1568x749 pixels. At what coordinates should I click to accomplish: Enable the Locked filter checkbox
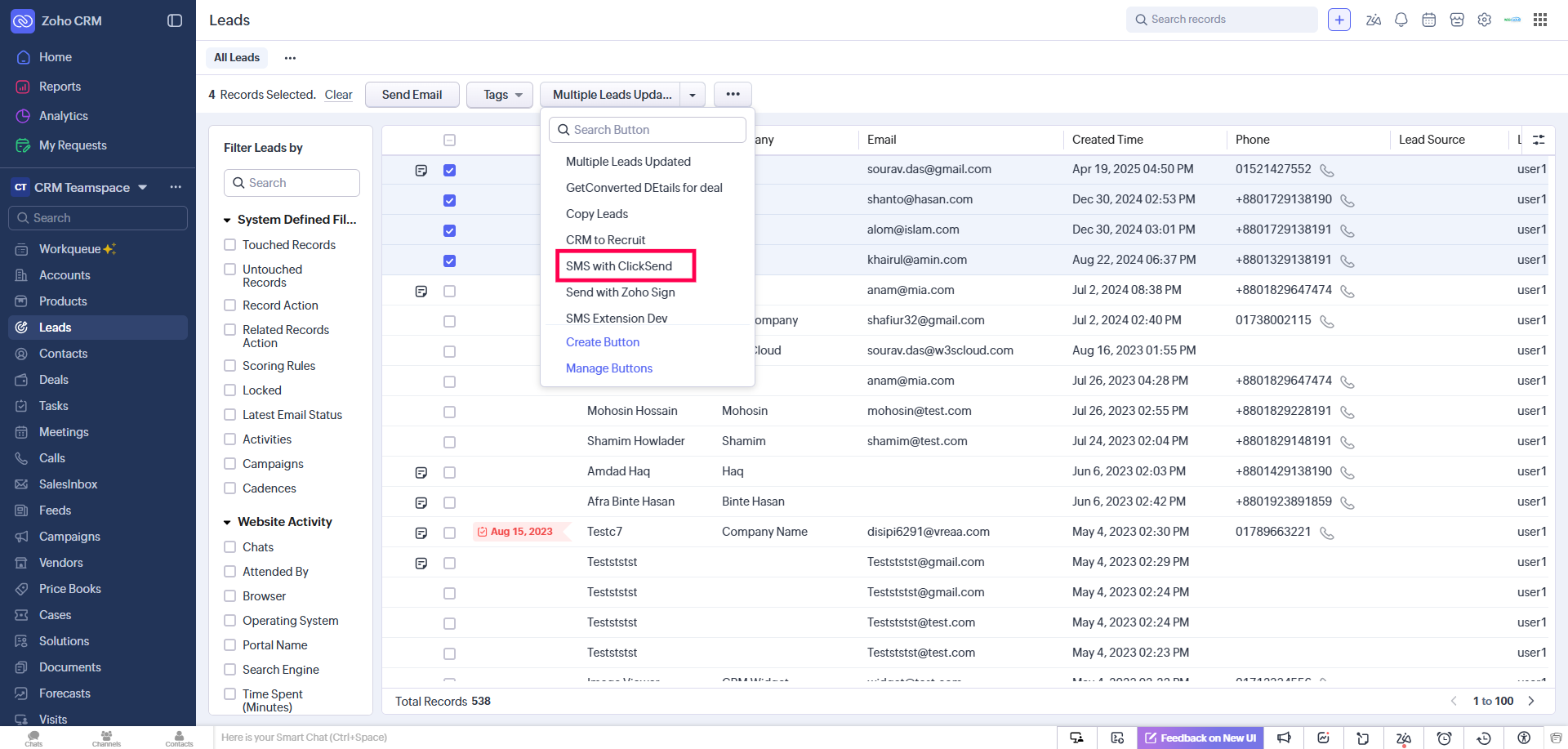(x=230, y=390)
